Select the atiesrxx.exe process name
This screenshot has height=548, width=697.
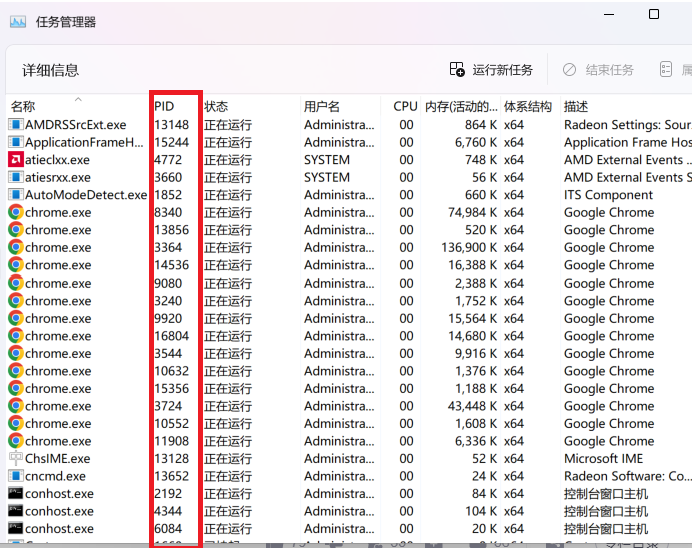(58, 177)
